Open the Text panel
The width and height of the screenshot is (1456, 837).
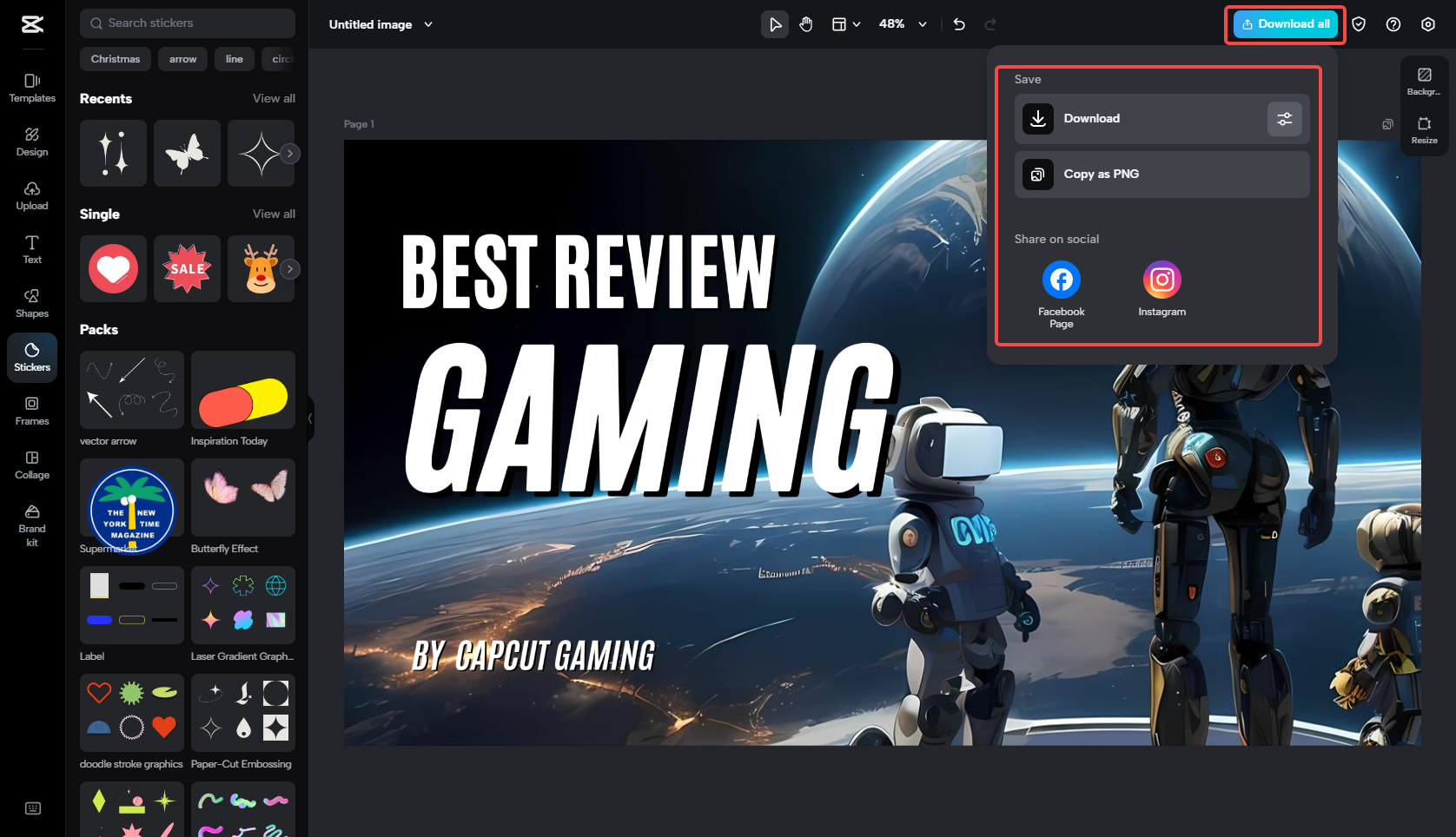click(x=32, y=250)
